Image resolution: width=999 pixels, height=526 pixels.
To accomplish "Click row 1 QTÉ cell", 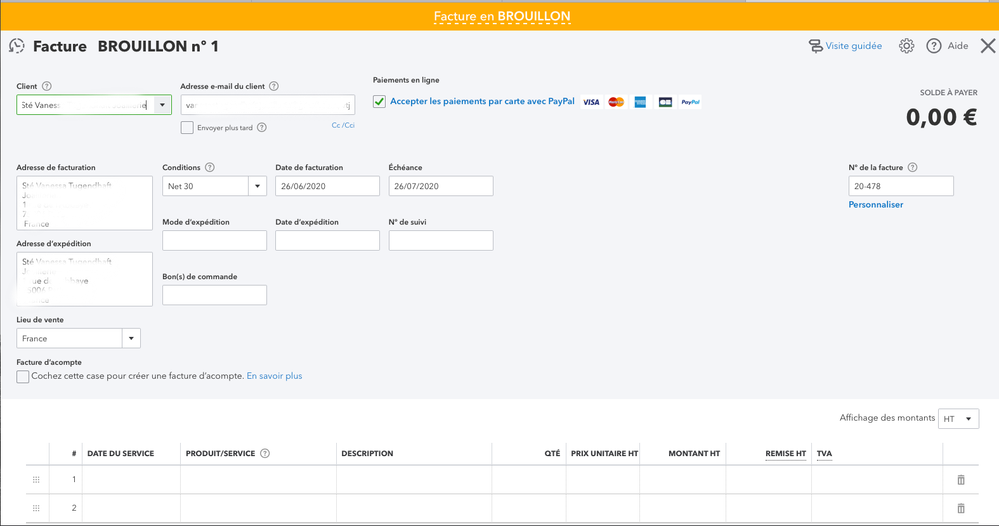I will click(529, 480).
